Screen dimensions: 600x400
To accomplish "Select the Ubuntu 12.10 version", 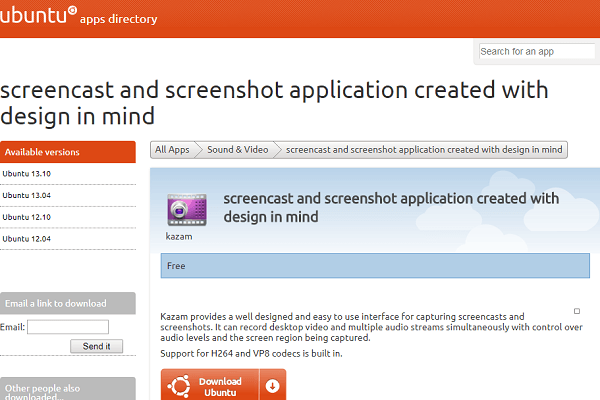I will pyautogui.click(x=26, y=217).
